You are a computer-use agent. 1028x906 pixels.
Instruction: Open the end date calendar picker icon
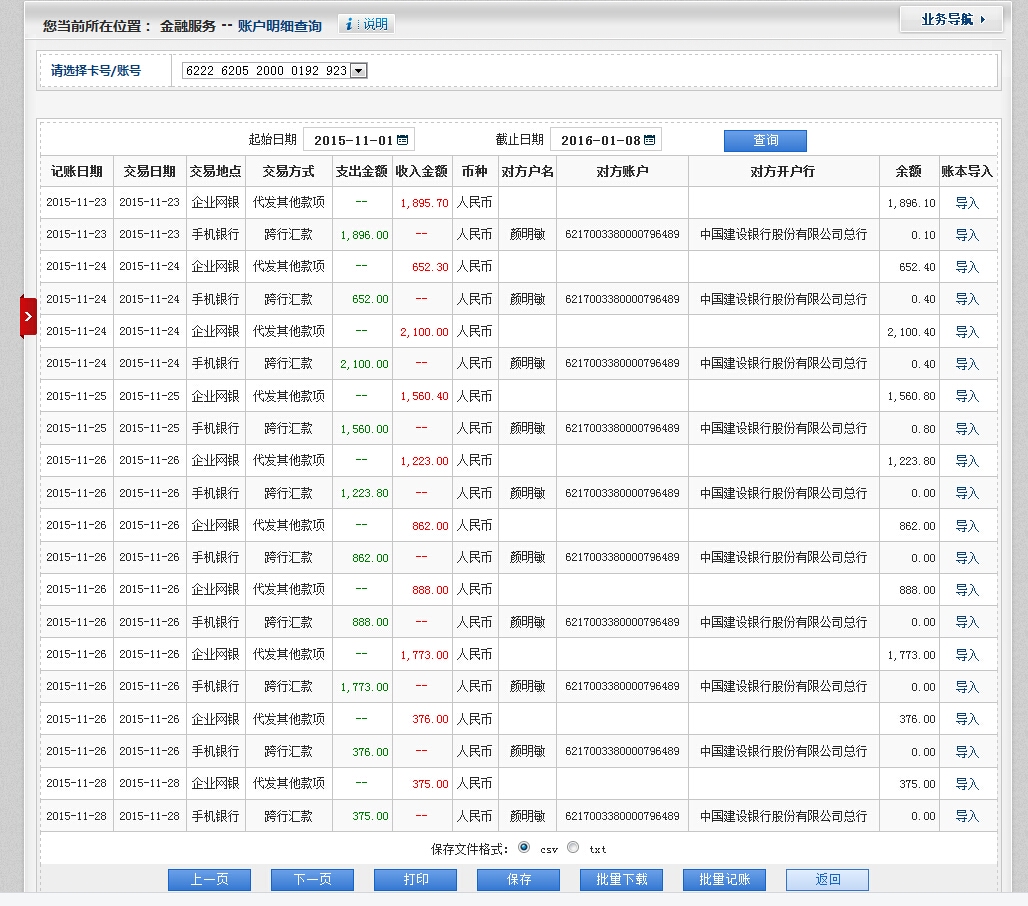(x=649, y=140)
